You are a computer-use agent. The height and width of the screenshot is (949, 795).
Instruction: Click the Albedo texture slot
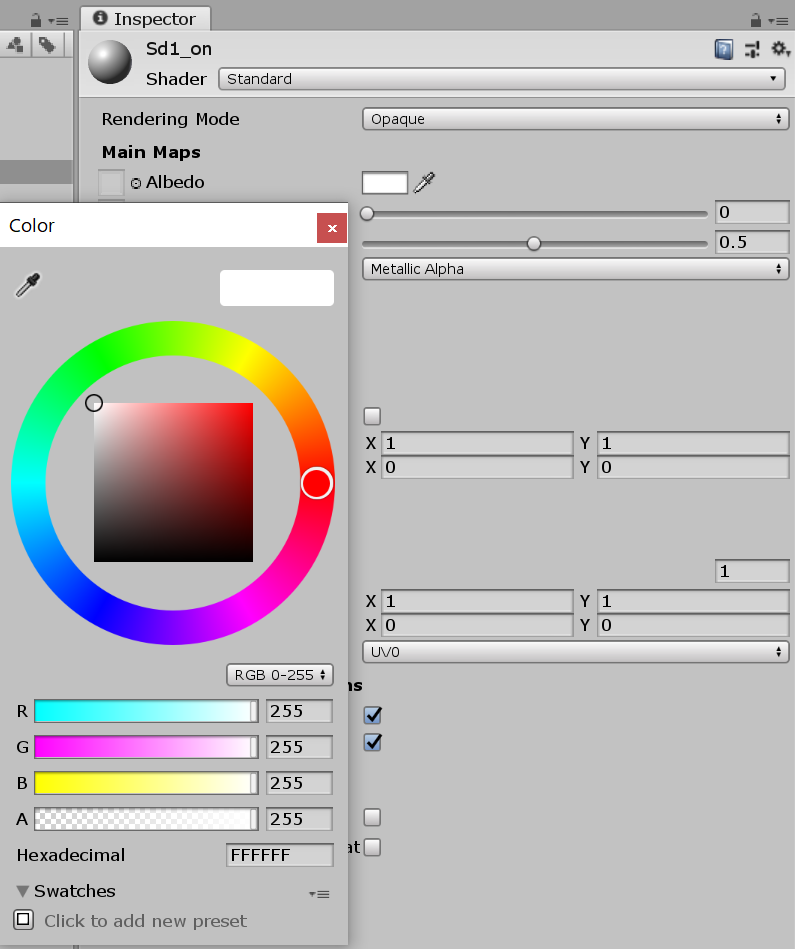point(111,182)
